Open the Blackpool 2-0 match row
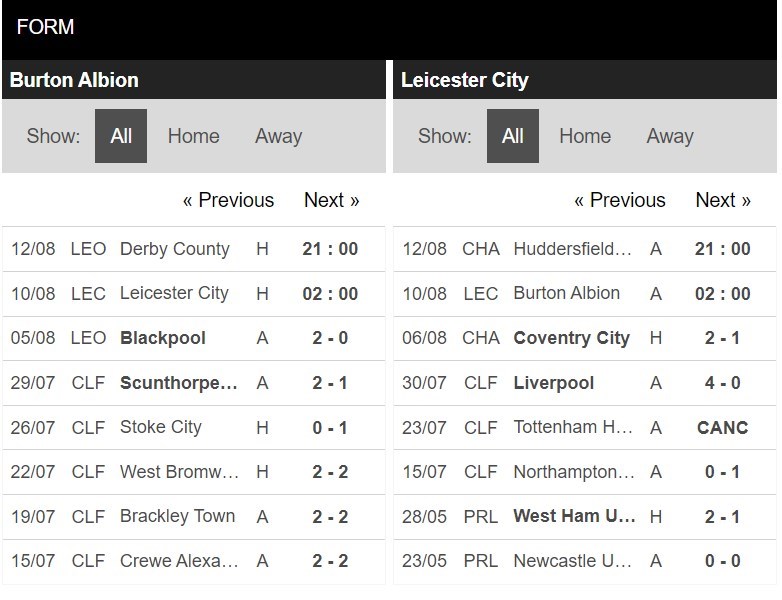This screenshot has height=600, width=782. point(194,338)
